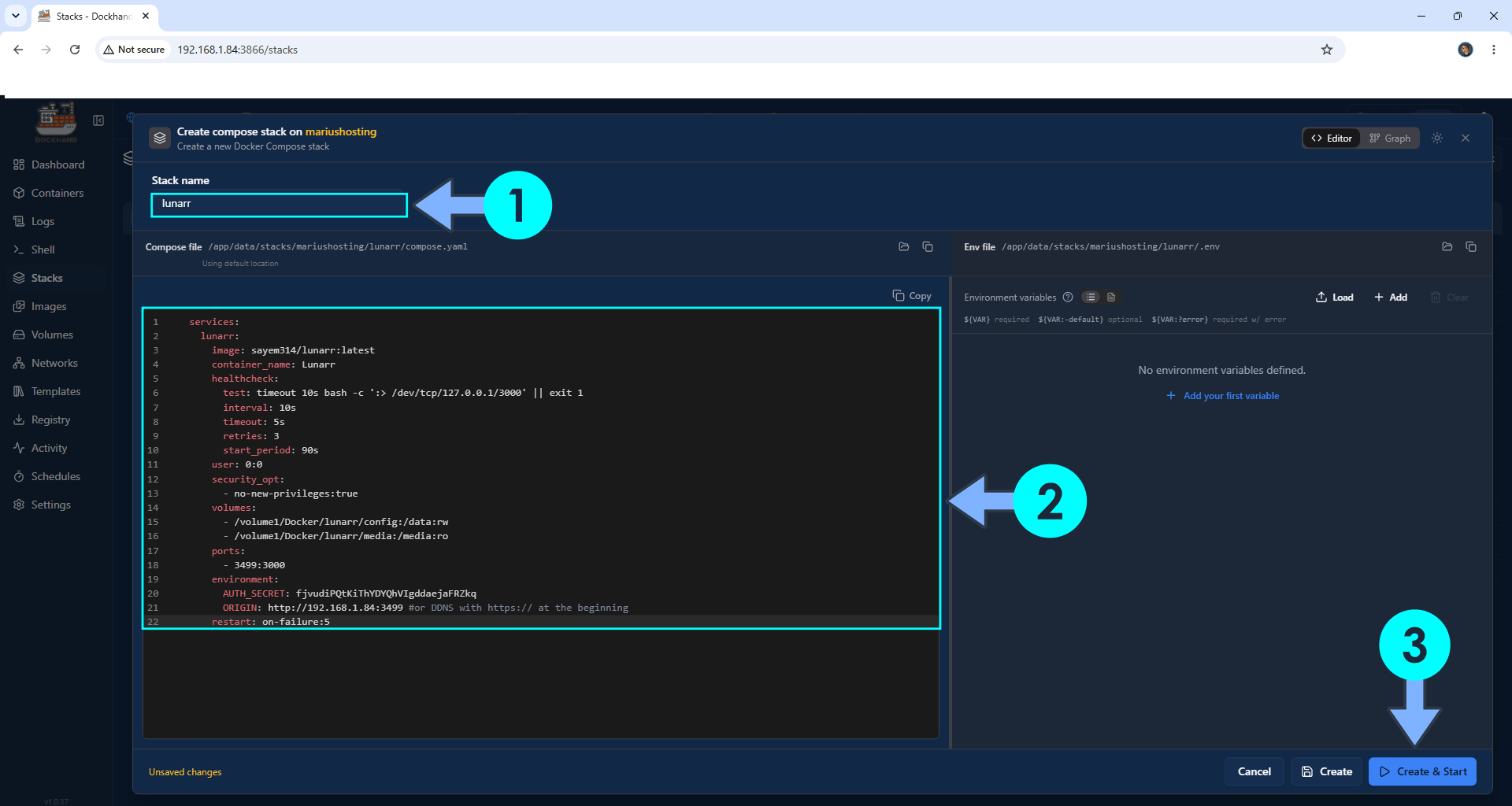Screen dimensions: 1512x806
Task: Copy the compose file path
Action: [x=928, y=247]
